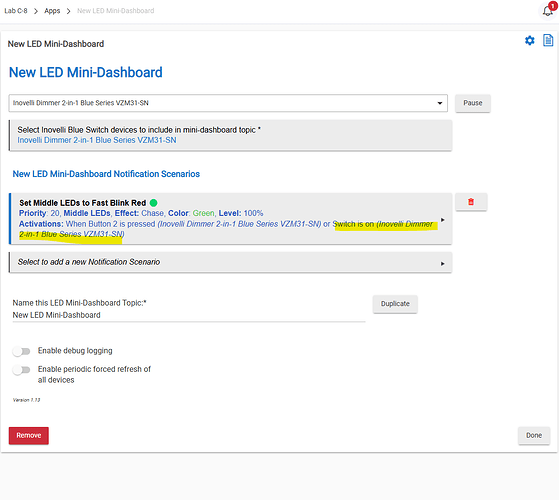Click Set Middle LEDs to Fast Blink Red title
This screenshot has height=500, width=559.
pyautogui.click(x=83, y=203)
